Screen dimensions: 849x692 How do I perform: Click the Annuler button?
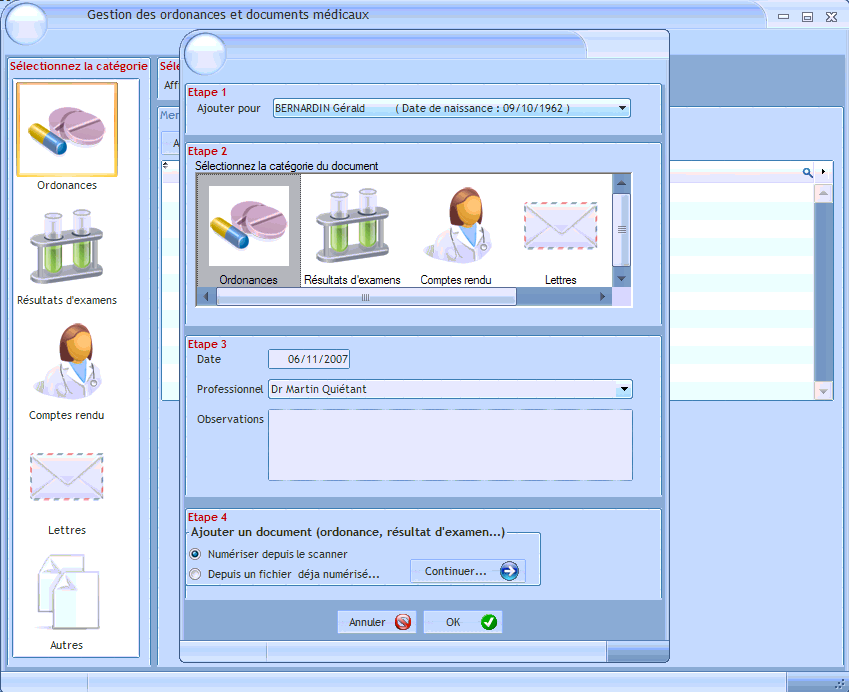click(376, 622)
